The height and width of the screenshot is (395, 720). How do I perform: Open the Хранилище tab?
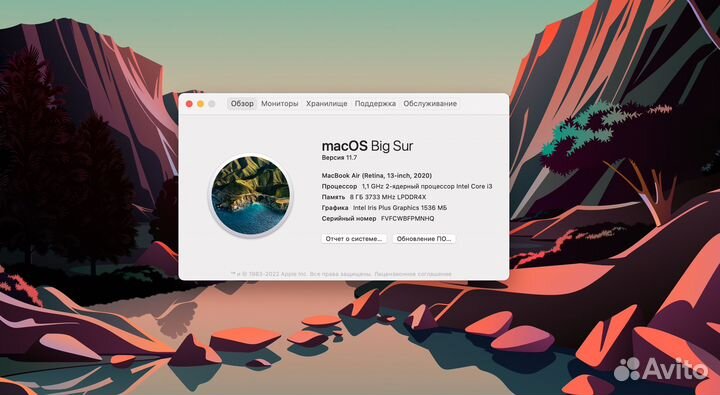[x=326, y=104]
